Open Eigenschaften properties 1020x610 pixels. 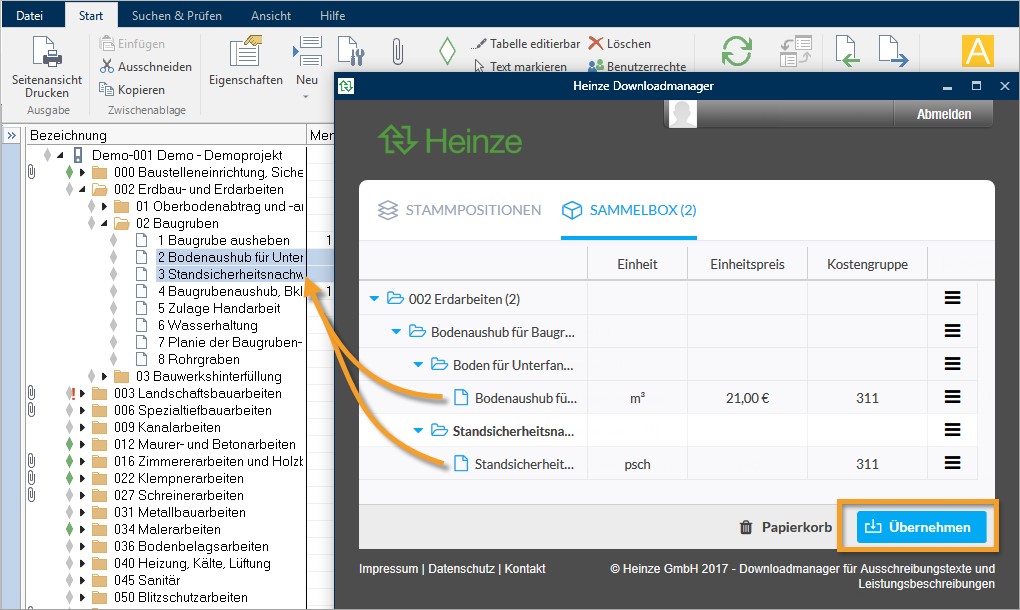click(x=245, y=61)
